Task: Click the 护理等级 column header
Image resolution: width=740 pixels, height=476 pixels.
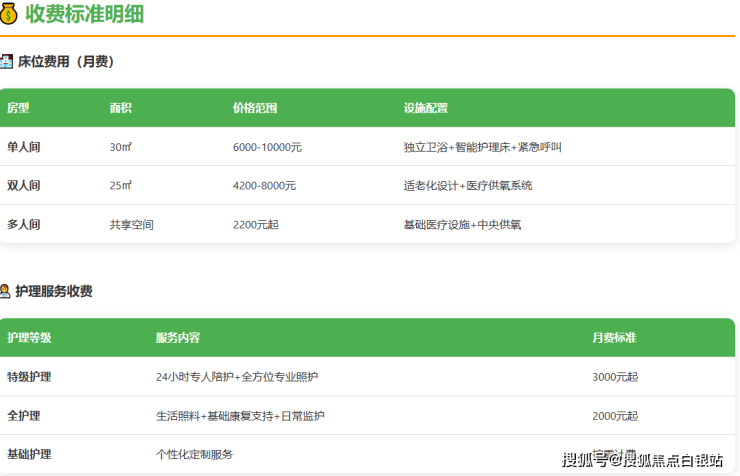Action: pos(29,338)
